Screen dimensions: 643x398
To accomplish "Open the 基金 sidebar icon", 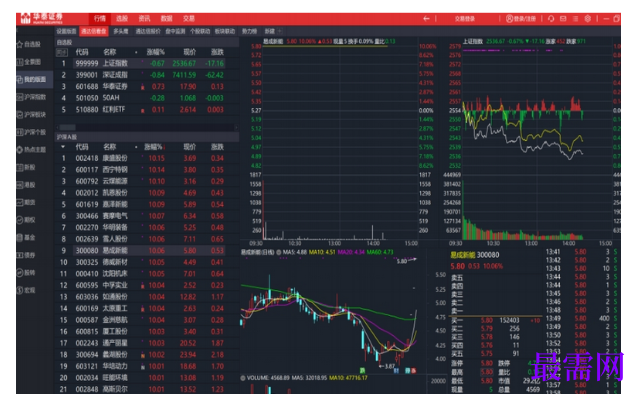I will [x=19, y=237].
